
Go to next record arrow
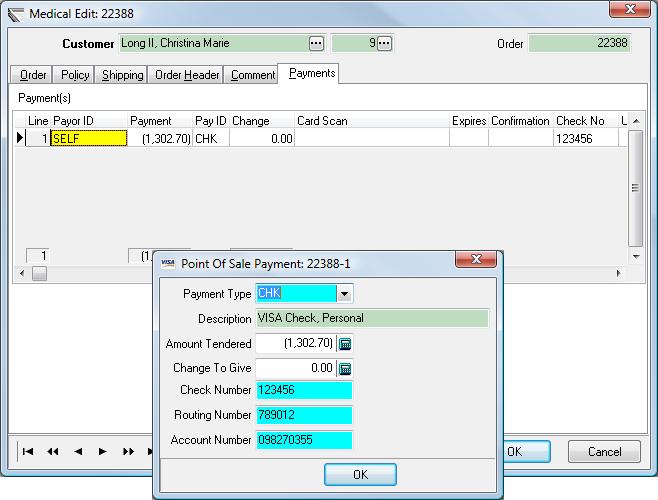pos(102,452)
